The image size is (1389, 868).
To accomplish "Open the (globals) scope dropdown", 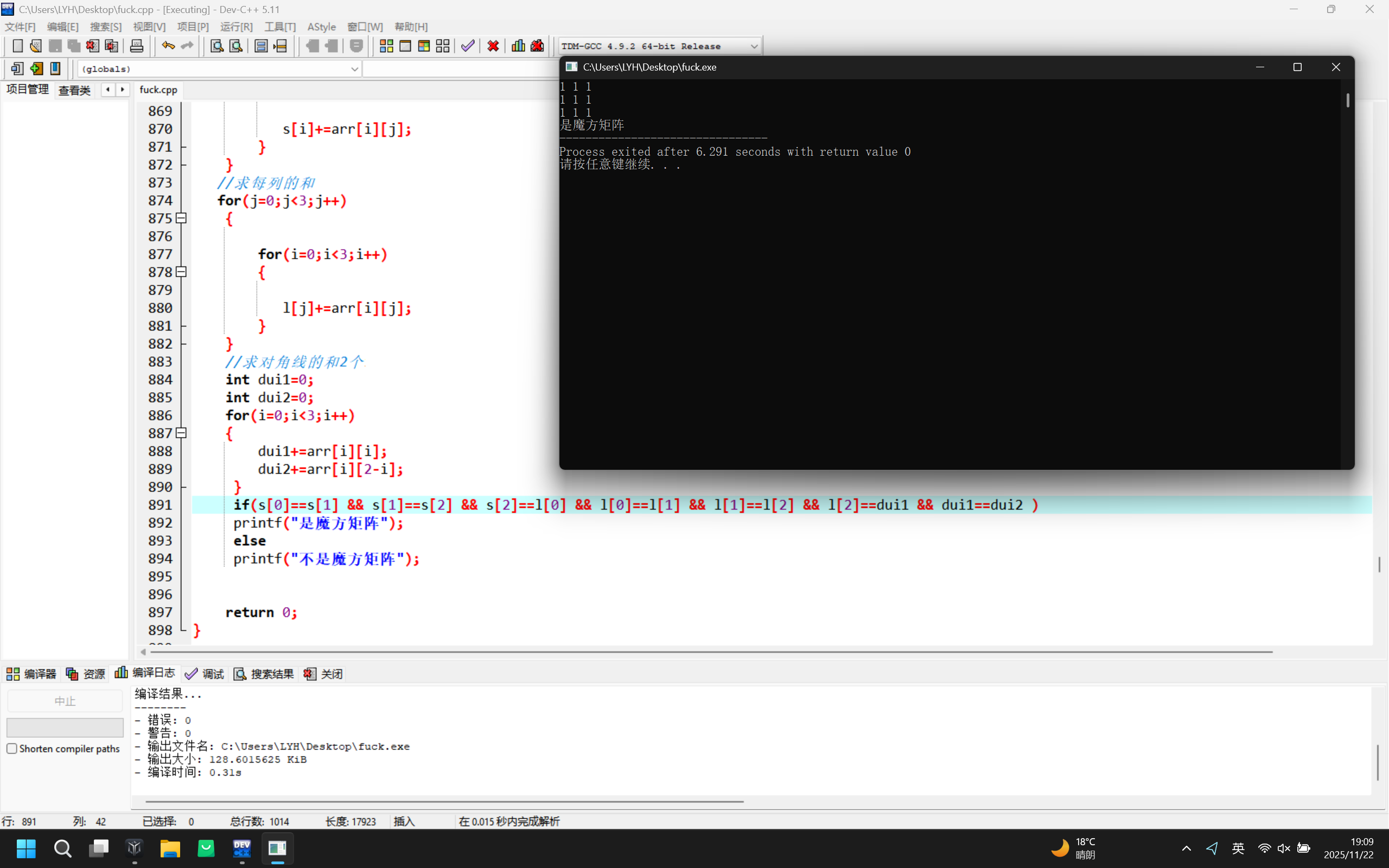I will (x=354, y=69).
